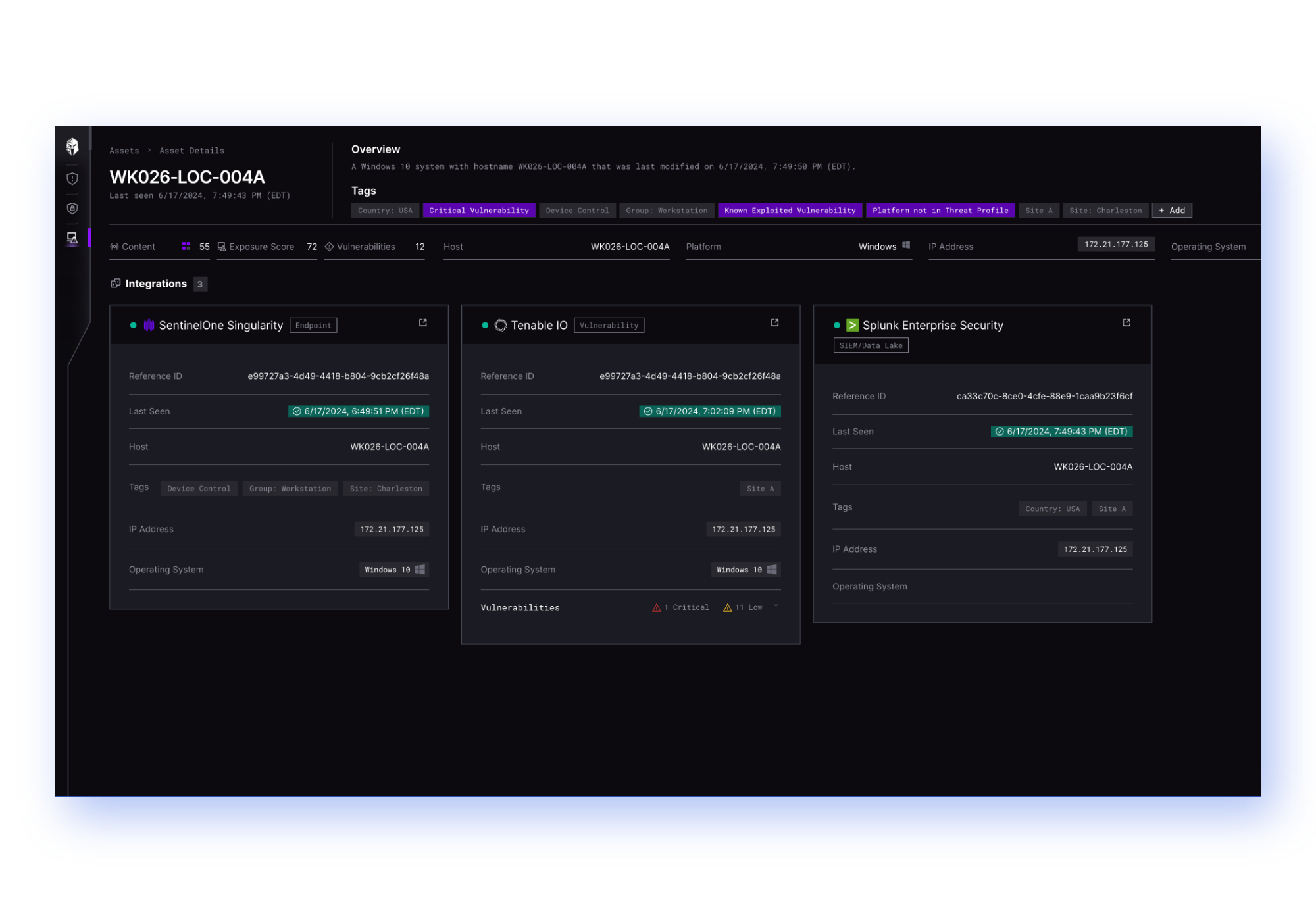This screenshot has height=921, width=1316.
Task: Select the assets icon in sidebar
Action: [x=72, y=238]
